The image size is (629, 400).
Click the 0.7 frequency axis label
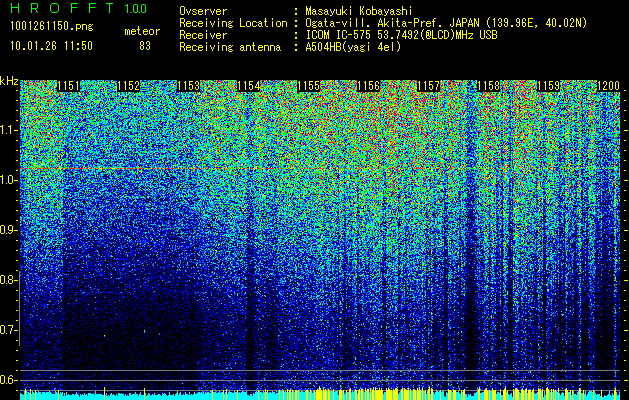8,330
